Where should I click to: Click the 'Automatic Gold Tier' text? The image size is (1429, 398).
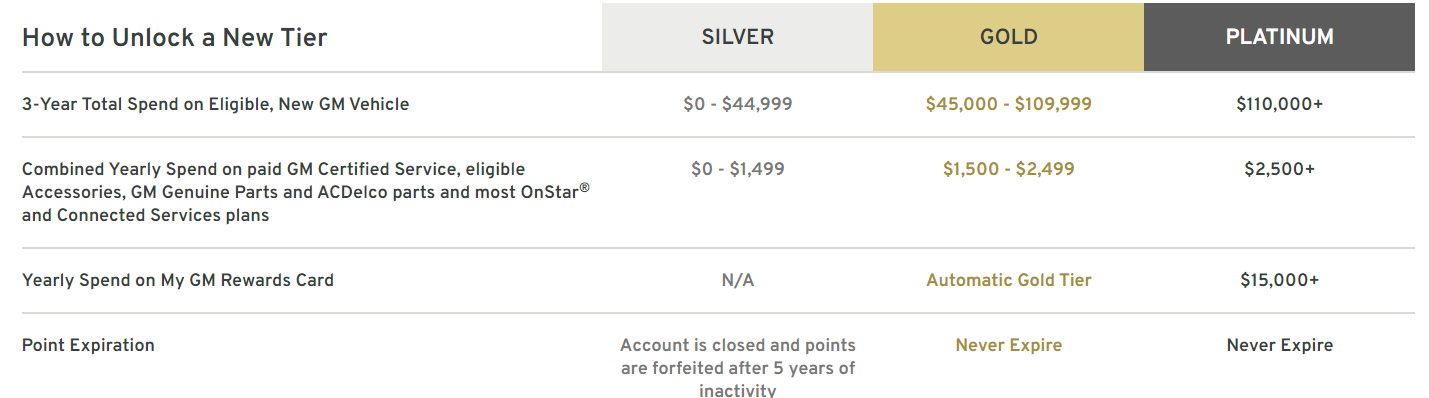coord(1008,280)
